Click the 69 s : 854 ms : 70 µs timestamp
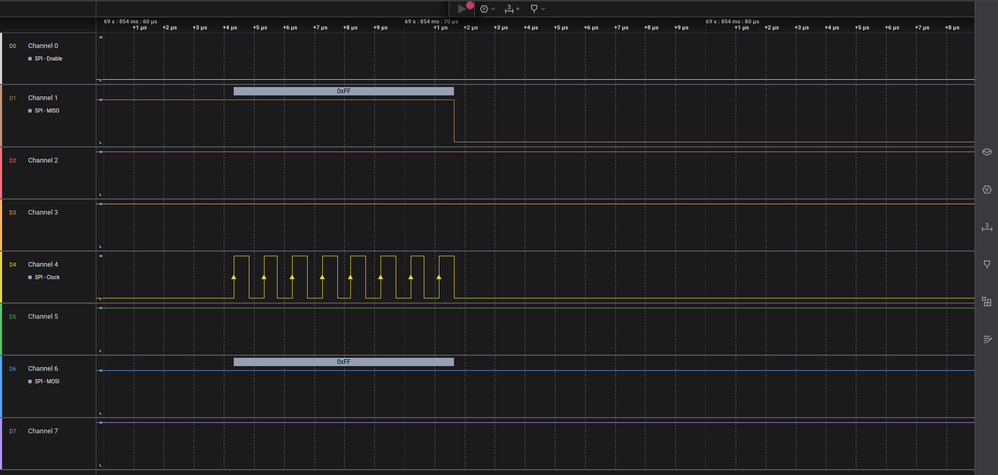Viewport: 998px width, 475px height. tap(431, 21)
